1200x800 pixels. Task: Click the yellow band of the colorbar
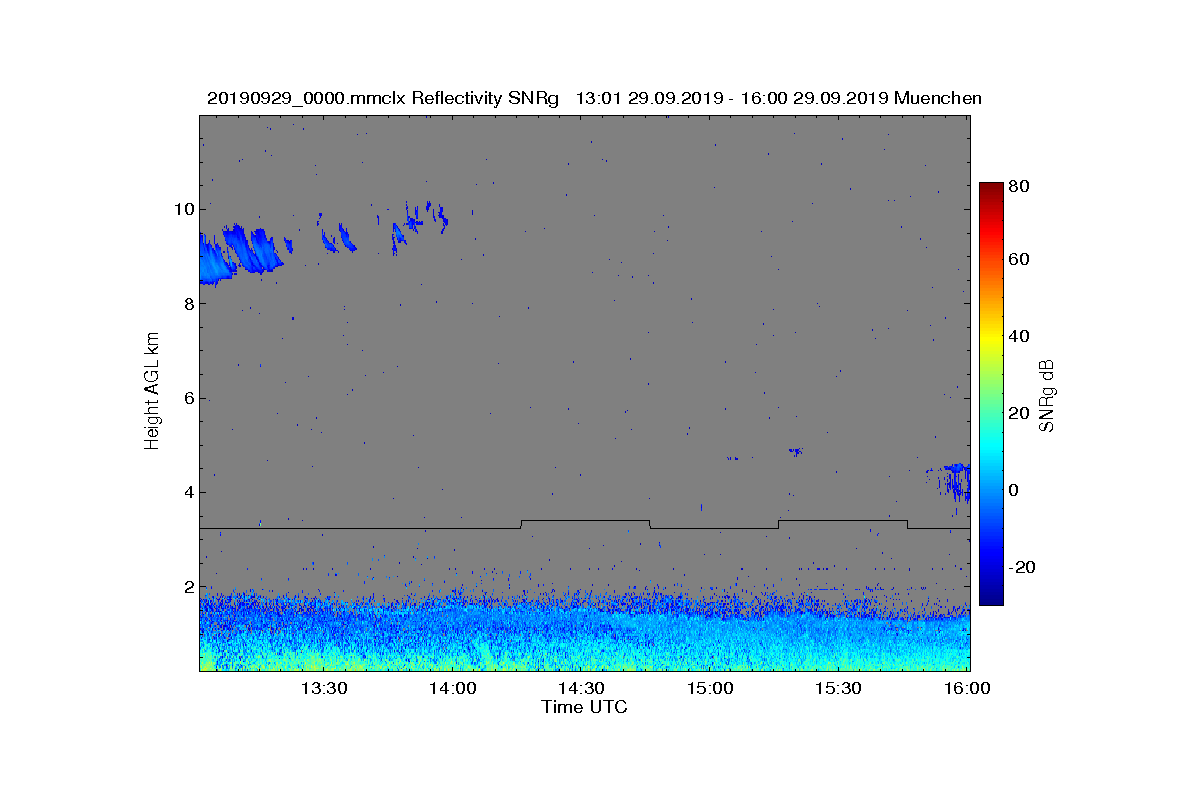click(x=991, y=340)
